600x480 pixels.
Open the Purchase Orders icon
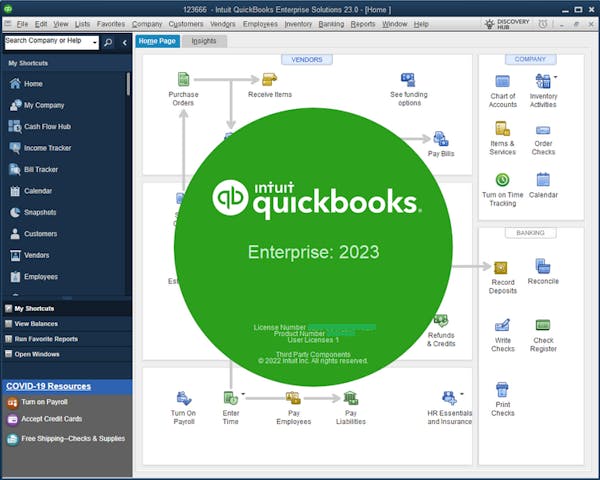pos(183,80)
